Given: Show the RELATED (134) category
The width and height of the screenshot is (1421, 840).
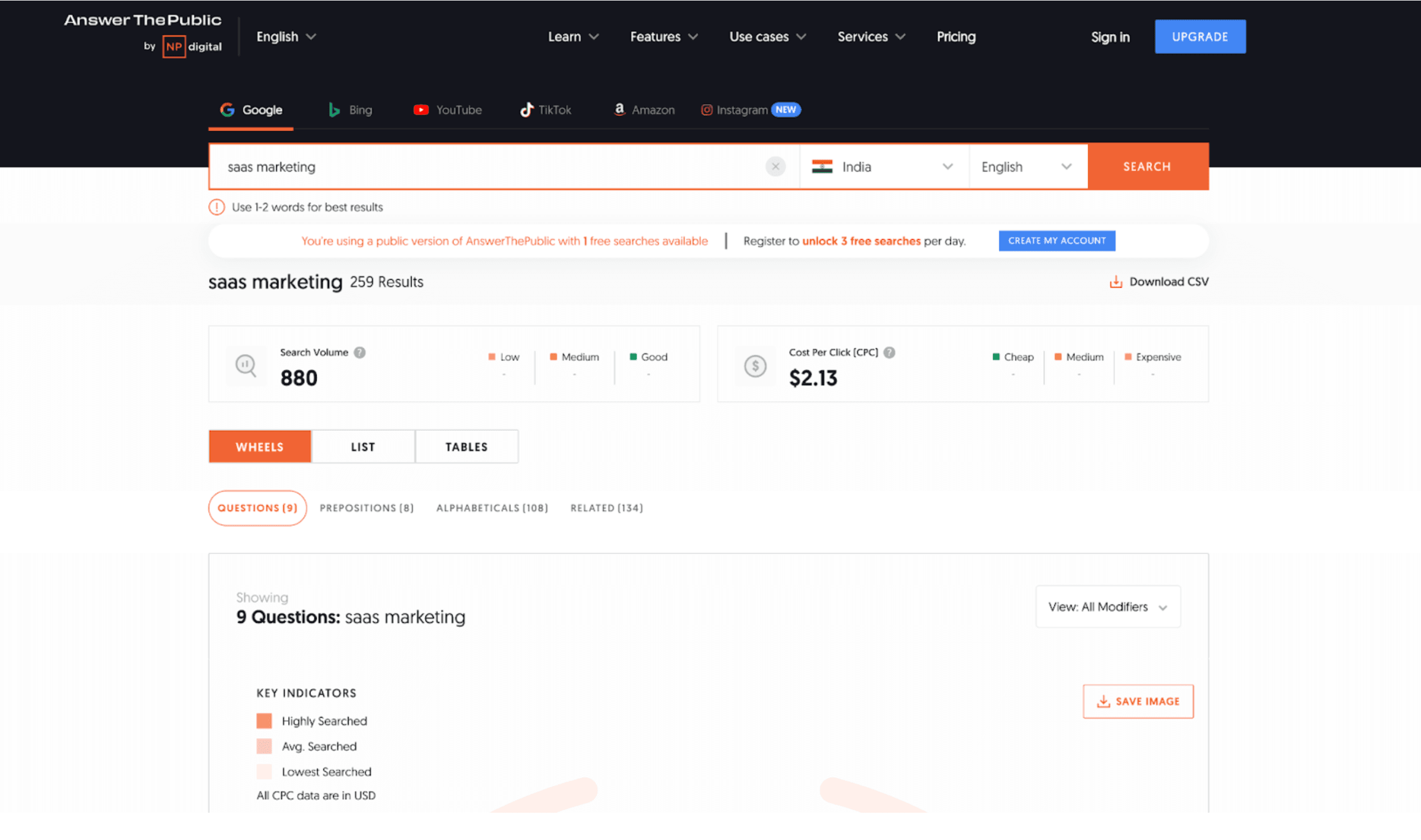Looking at the screenshot, I should pos(606,508).
